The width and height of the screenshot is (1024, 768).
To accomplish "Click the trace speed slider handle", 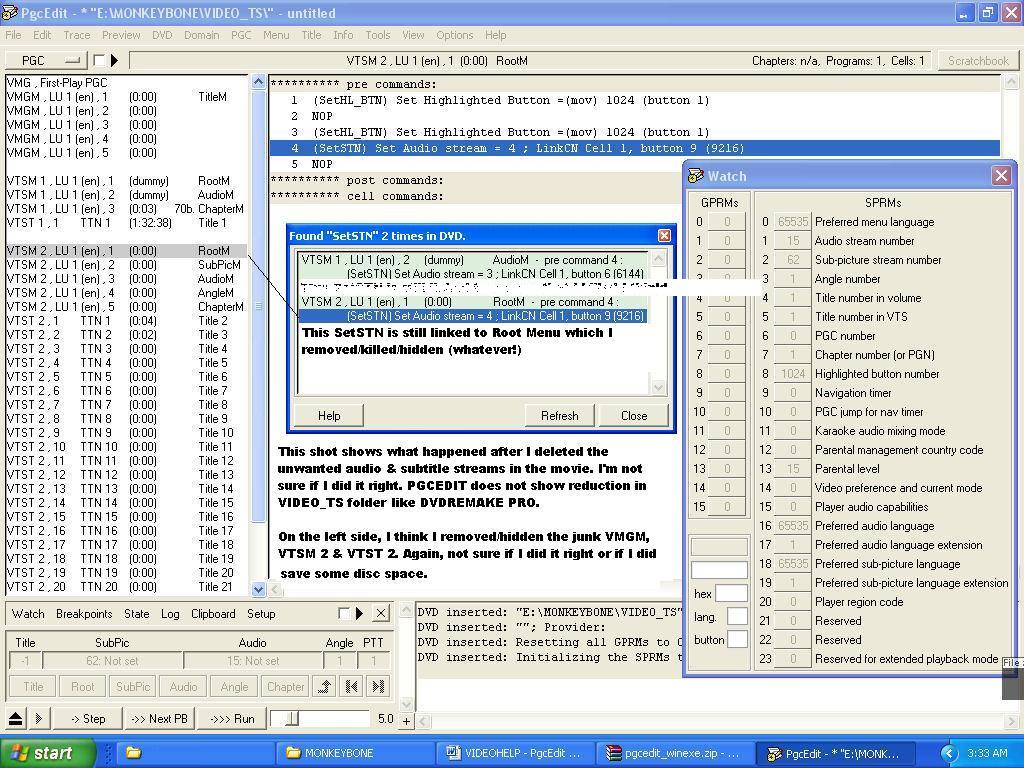I will [292, 719].
